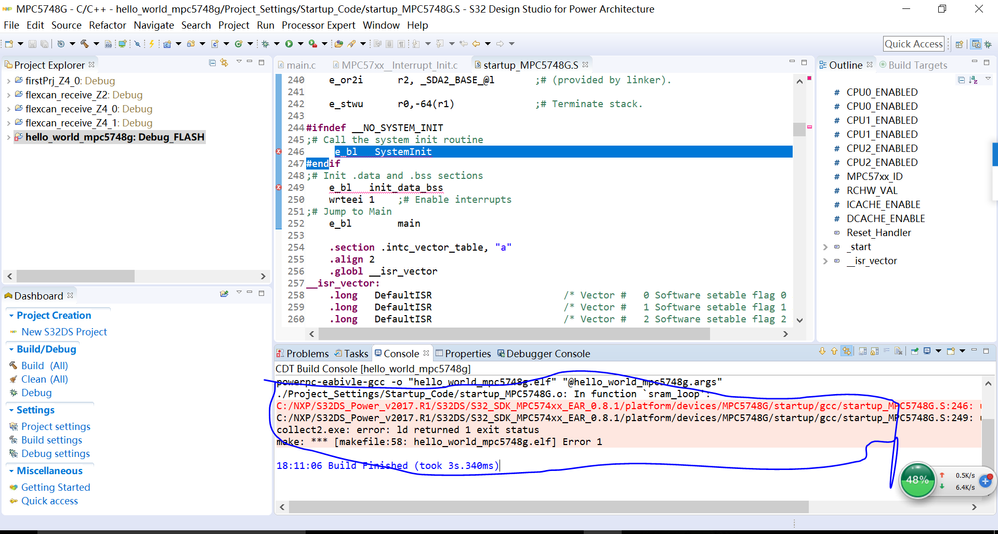Click Debug settings in Dashboard

[x=55, y=453]
